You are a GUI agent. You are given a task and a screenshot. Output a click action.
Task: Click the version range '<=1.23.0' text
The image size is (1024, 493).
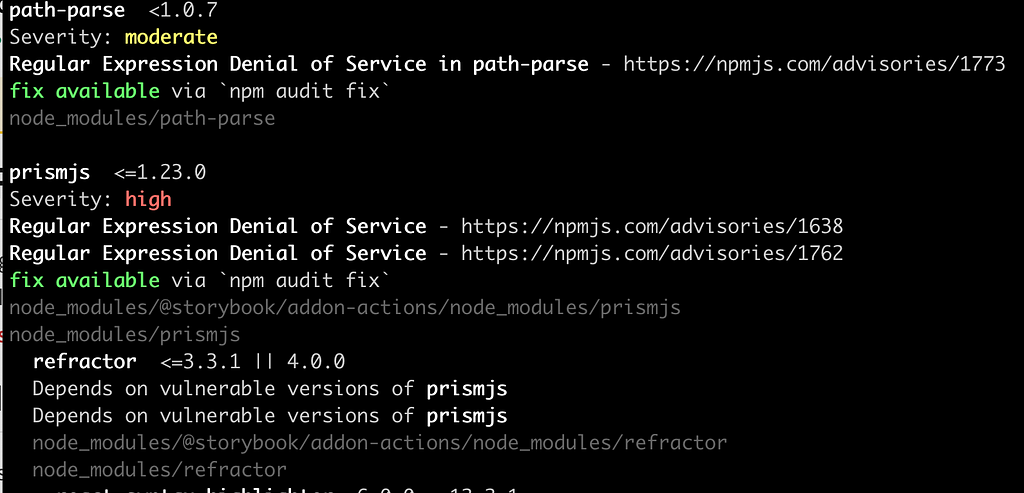point(160,172)
